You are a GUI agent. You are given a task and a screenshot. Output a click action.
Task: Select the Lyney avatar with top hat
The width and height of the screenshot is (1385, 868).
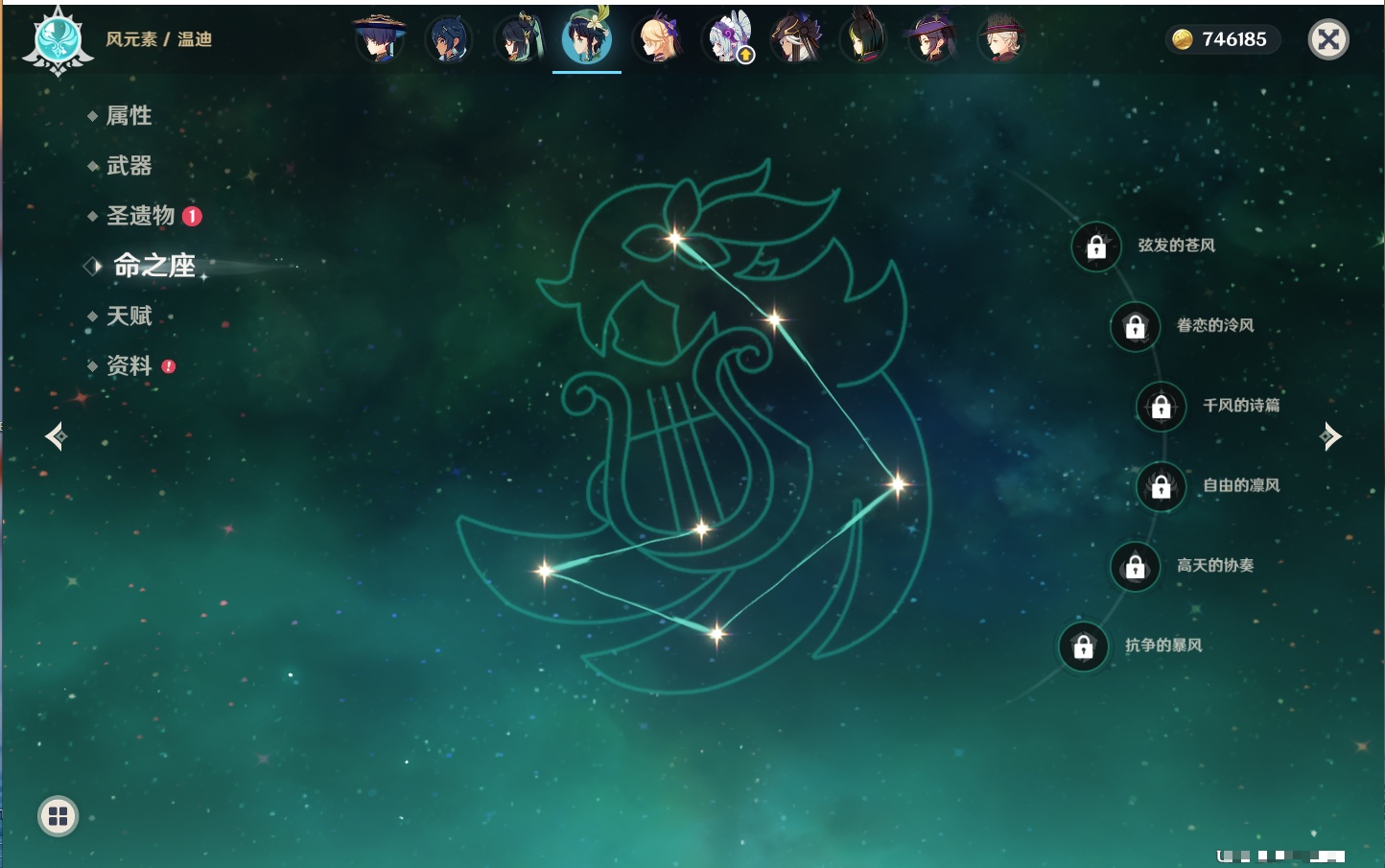(1001, 39)
